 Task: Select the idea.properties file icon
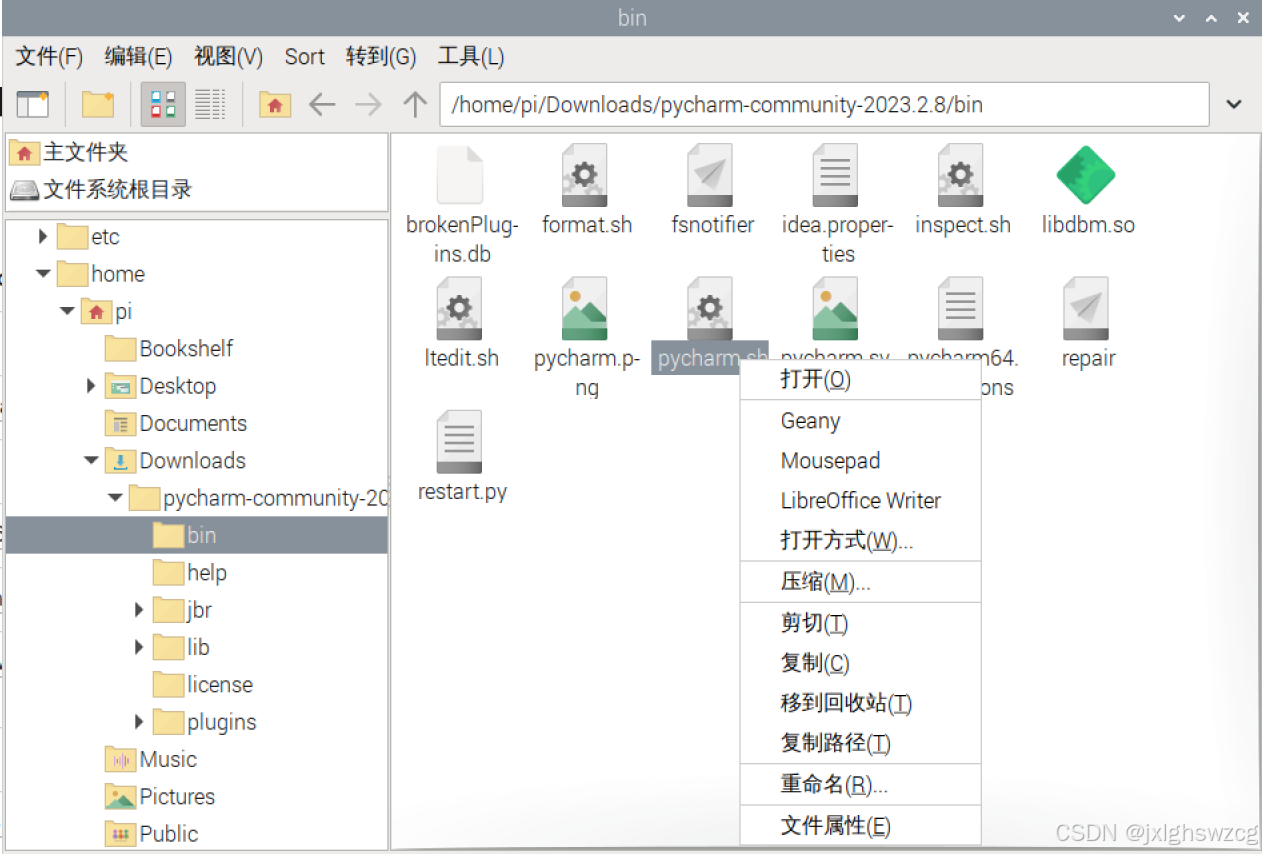tap(834, 174)
